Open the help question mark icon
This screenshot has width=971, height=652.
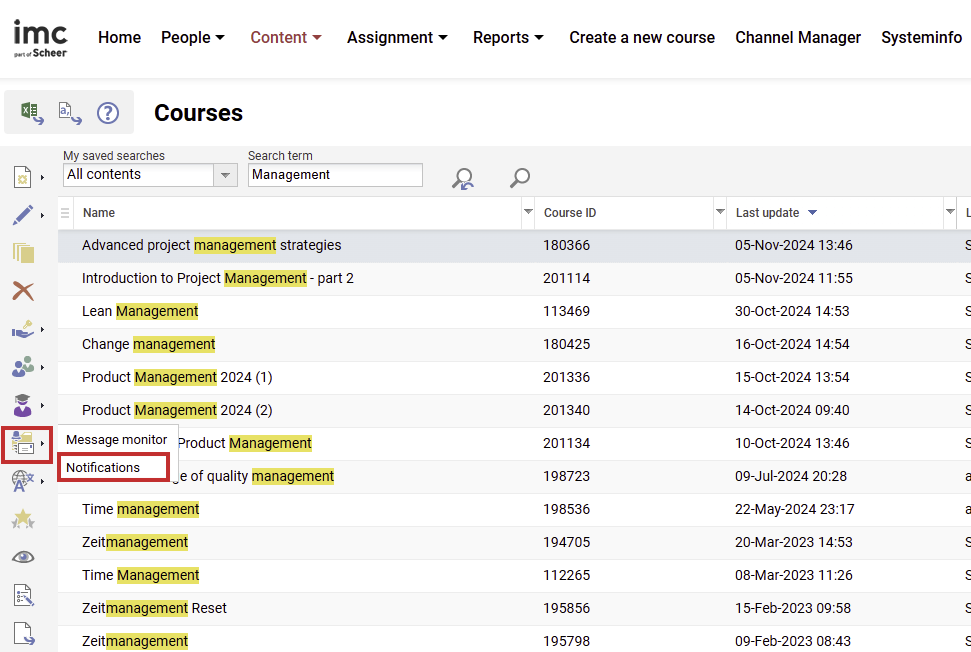click(x=108, y=112)
